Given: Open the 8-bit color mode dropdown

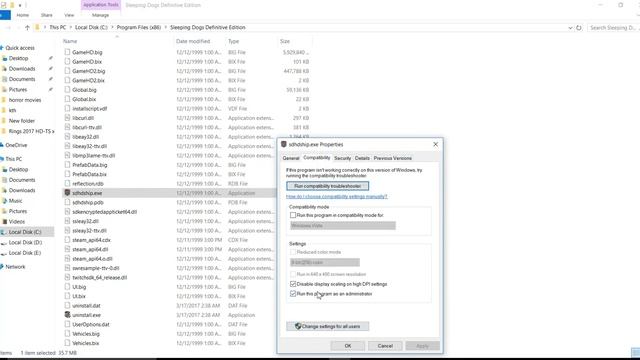Looking at the screenshot, I should [x=325, y=262].
